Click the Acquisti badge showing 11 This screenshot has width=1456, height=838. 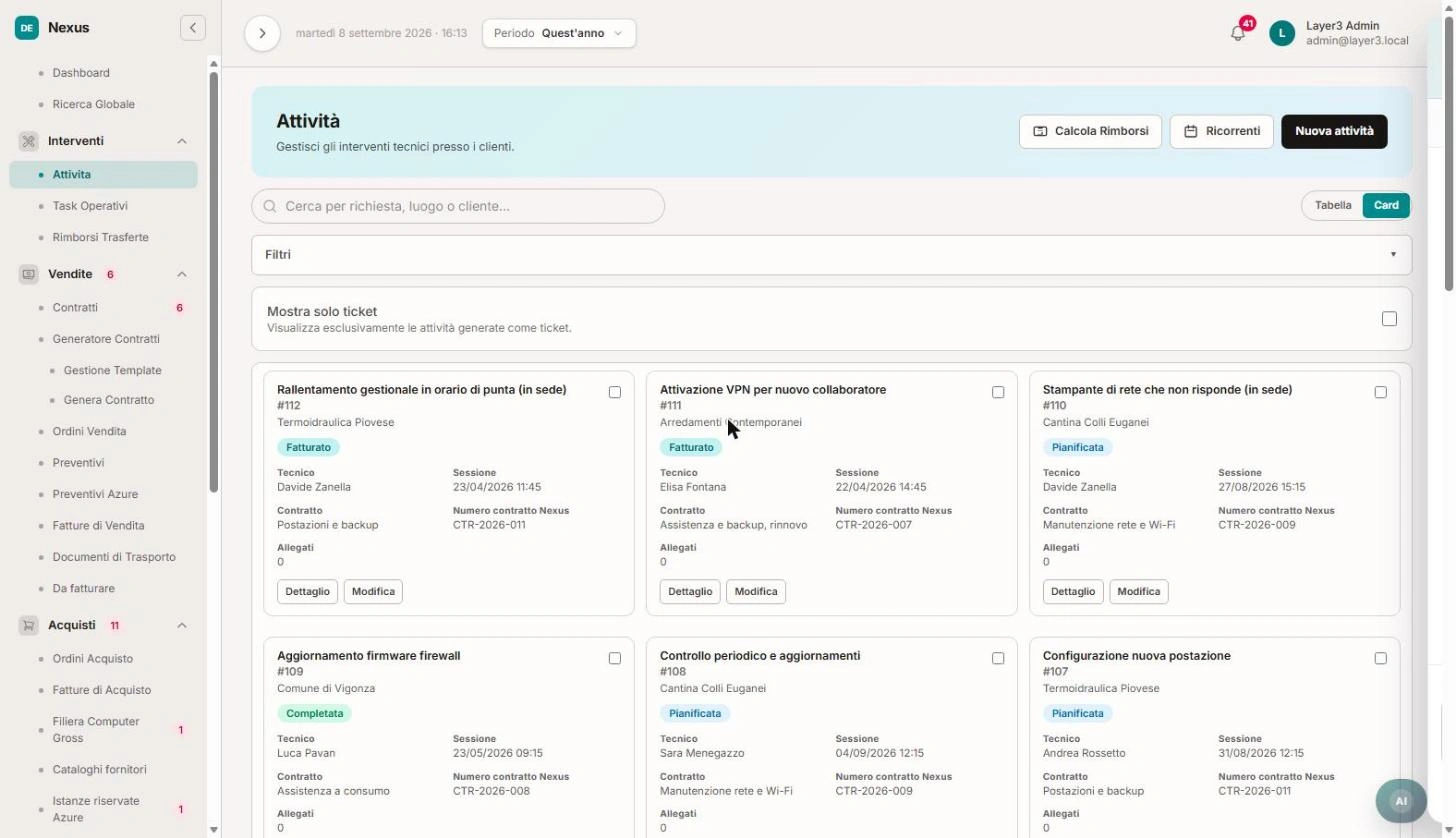(115, 625)
